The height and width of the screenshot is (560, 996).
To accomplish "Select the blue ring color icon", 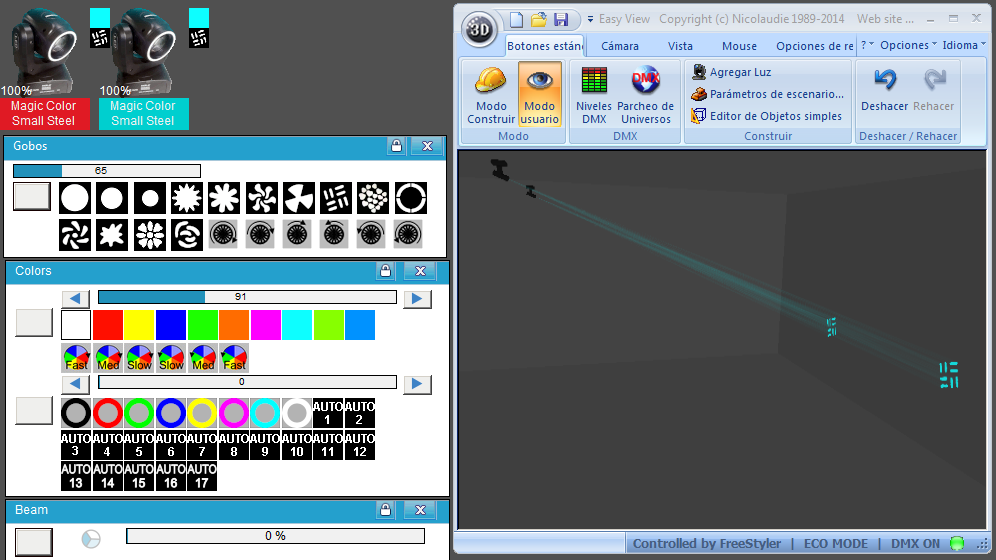I will point(170,413).
